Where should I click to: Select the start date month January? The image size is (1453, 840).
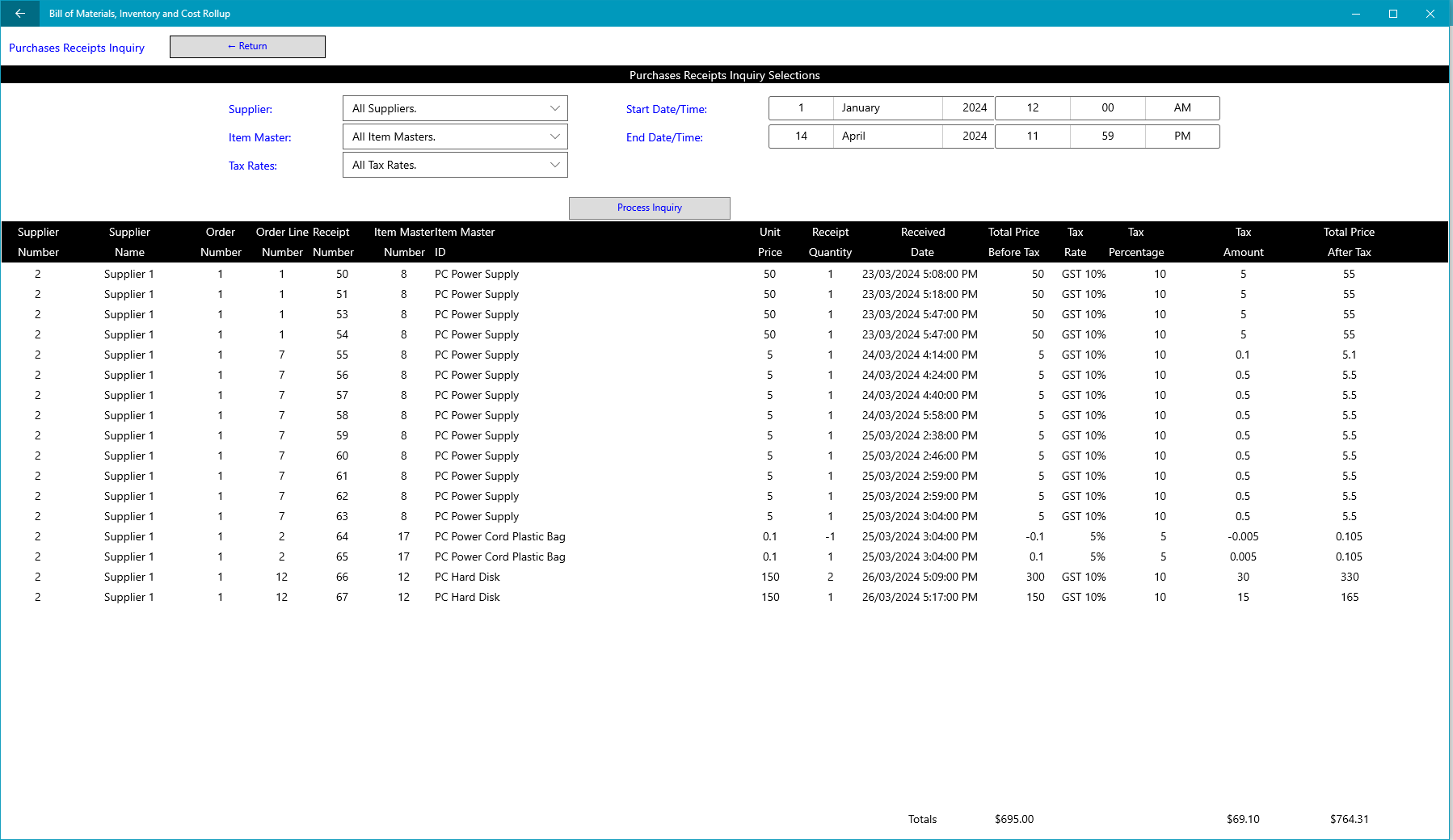pyautogui.click(x=887, y=107)
